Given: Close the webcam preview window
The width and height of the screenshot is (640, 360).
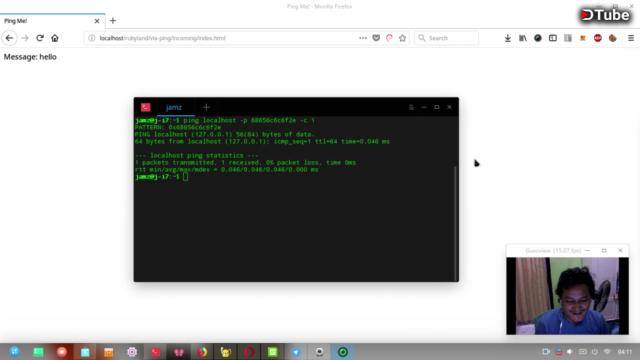Looking at the screenshot, I should tap(620, 251).
